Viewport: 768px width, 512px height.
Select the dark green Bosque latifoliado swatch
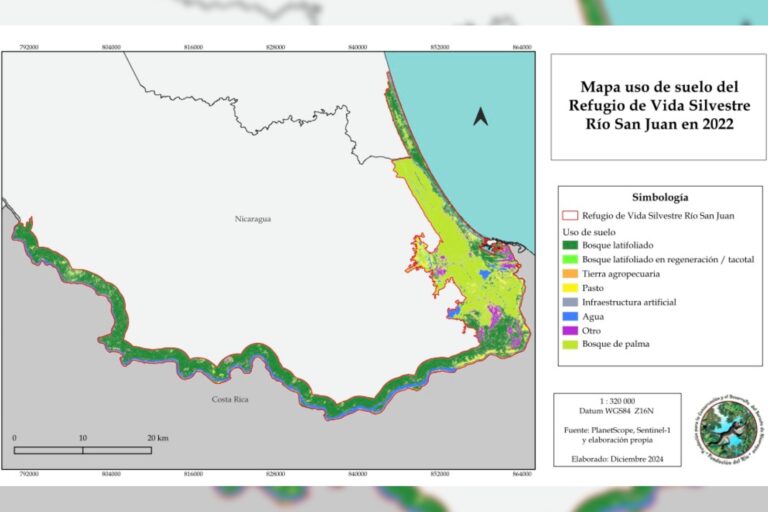pos(570,245)
